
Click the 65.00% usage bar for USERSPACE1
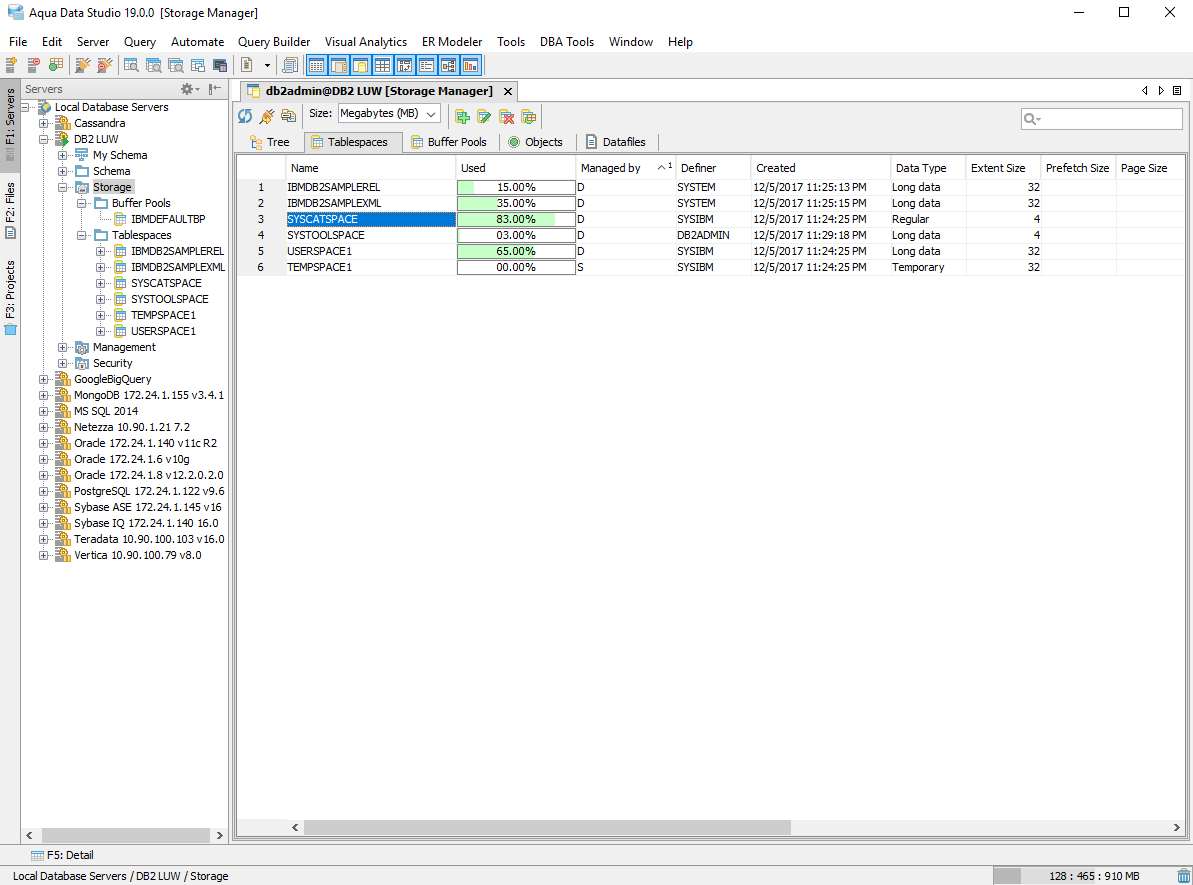pos(516,251)
